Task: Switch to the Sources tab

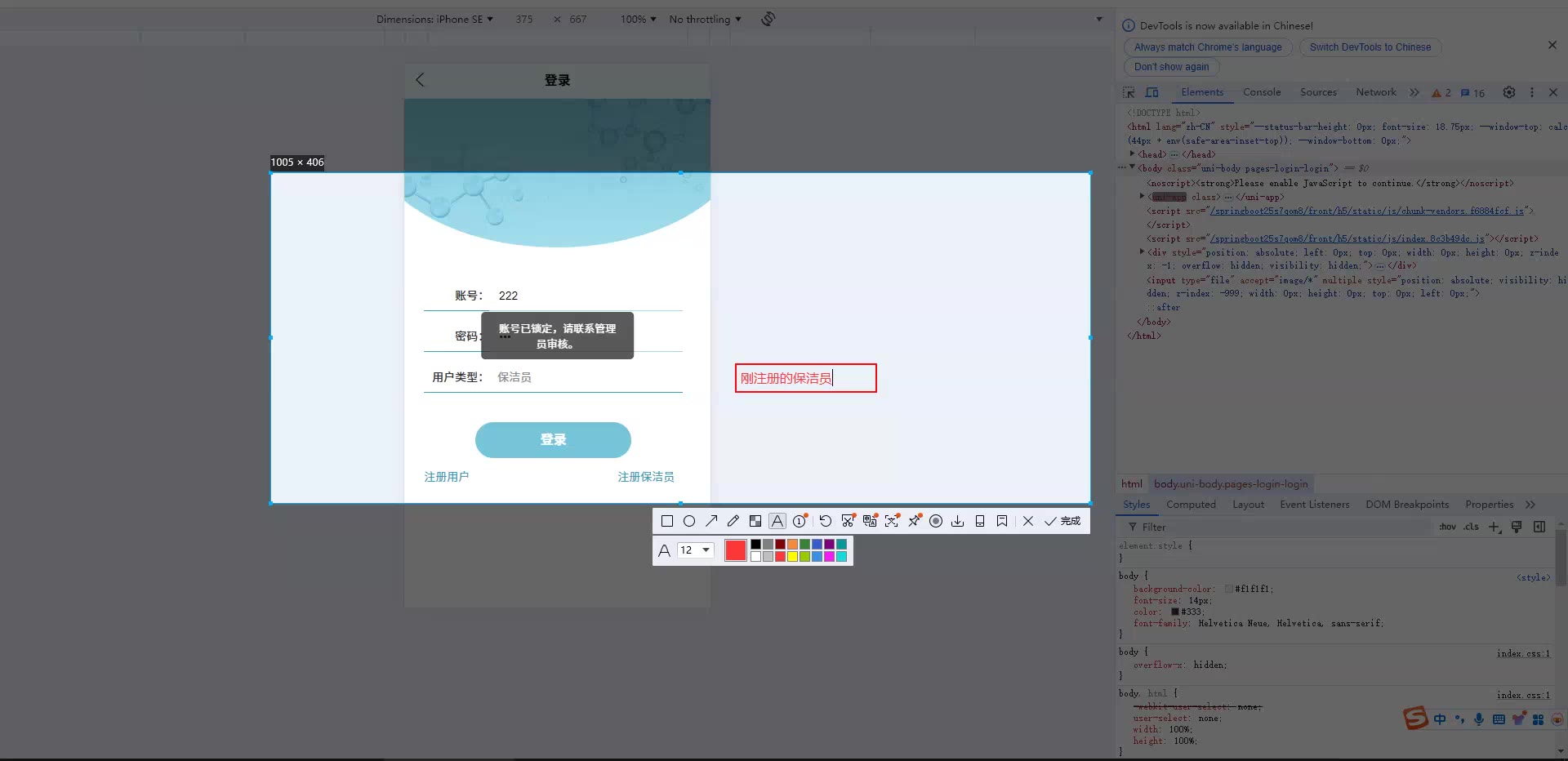Action: point(1318,92)
